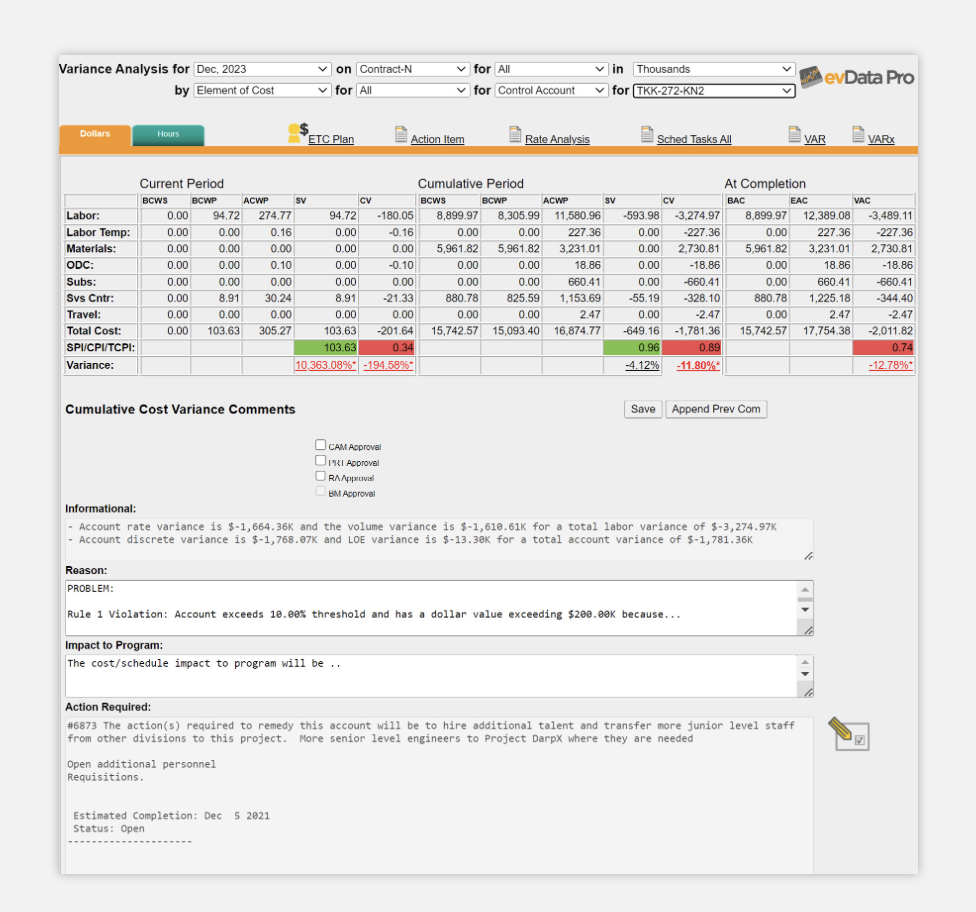Click the evData Pro logo
The height and width of the screenshot is (912, 976).
pos(856,77)
